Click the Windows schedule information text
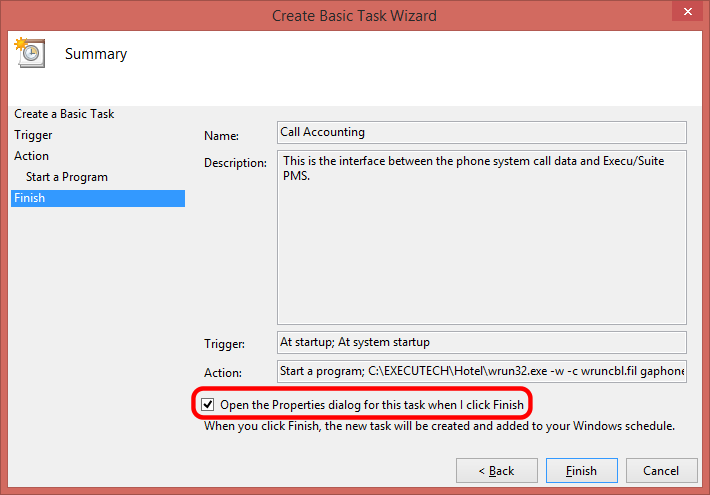The width and height of the screenshot is (710, 495). (x=439, y=426)
